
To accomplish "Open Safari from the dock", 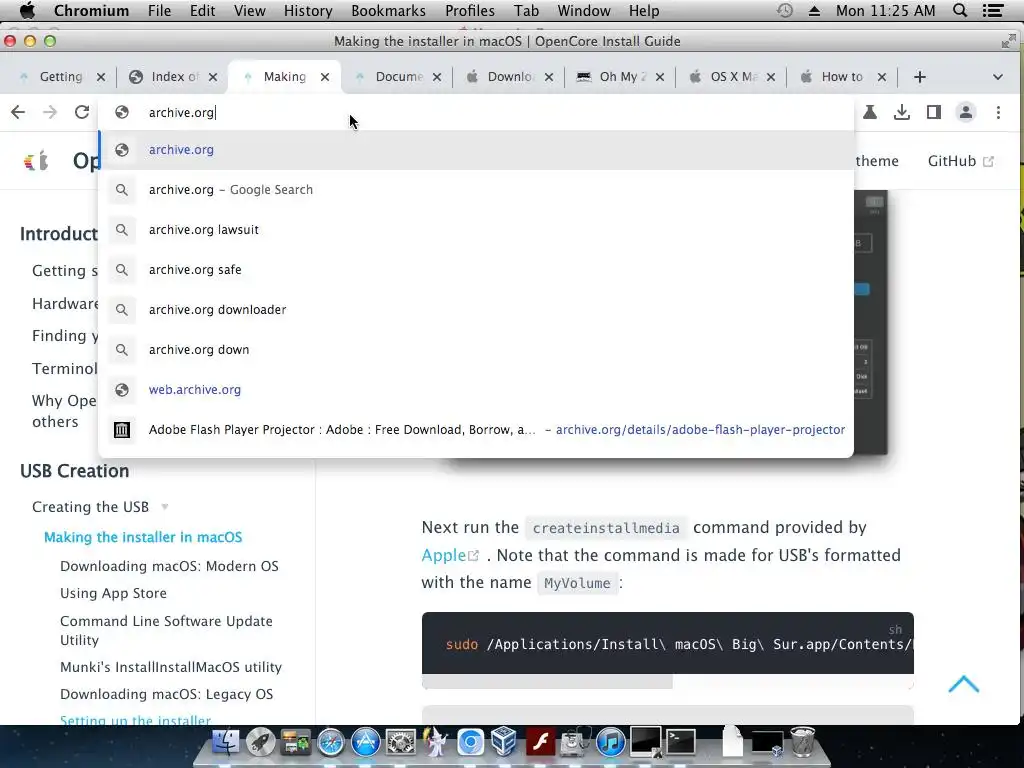I will 330,743.
